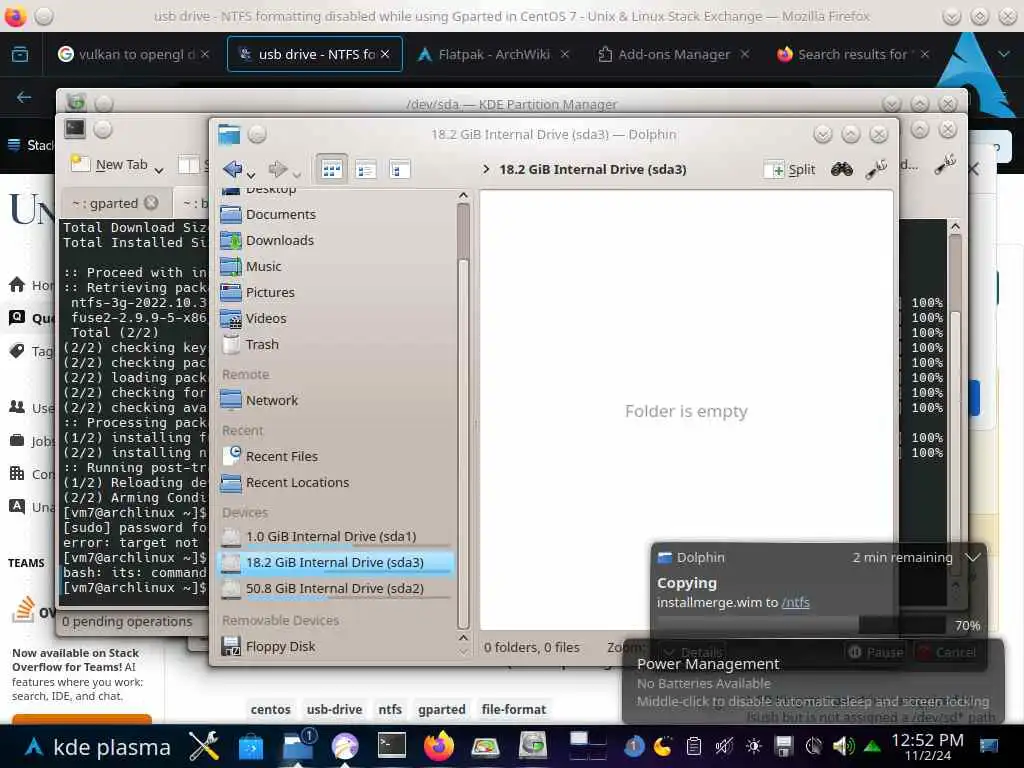Open Firefox icon in taskbar

[x=439, y=746]
